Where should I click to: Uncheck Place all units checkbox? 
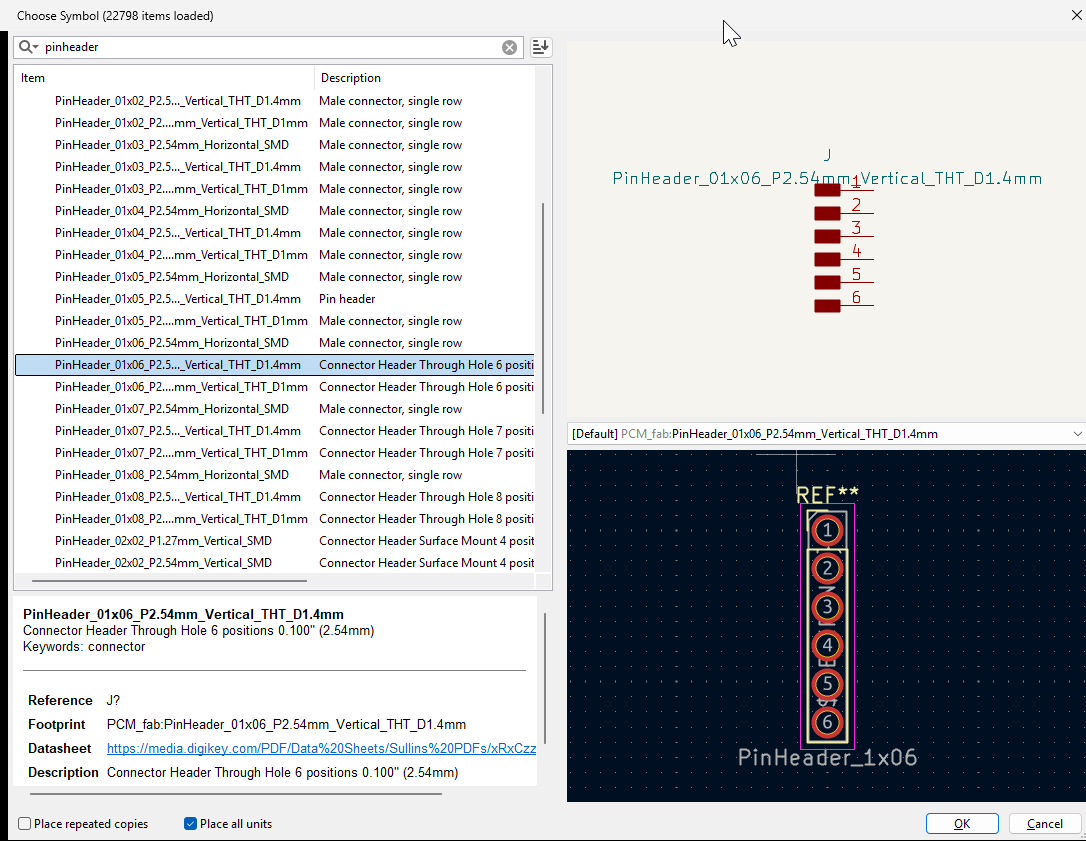(190, 824)
